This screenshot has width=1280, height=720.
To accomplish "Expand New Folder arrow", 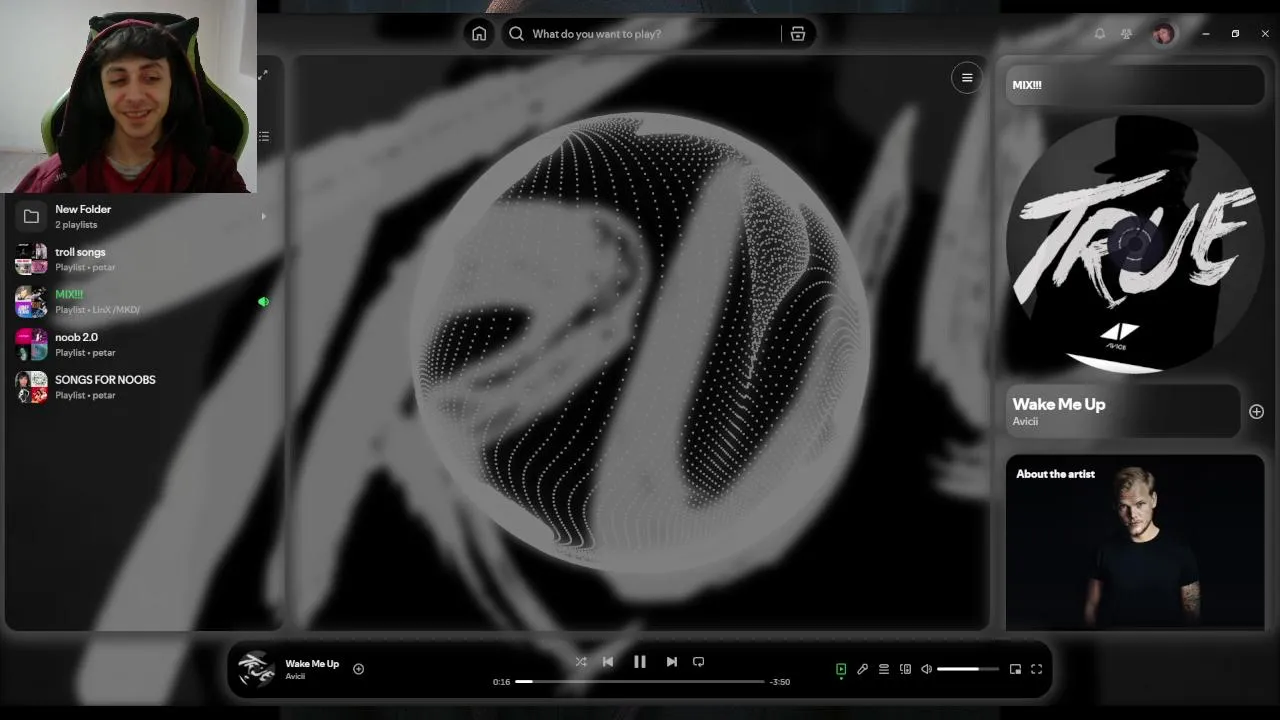I will [264, 216].
